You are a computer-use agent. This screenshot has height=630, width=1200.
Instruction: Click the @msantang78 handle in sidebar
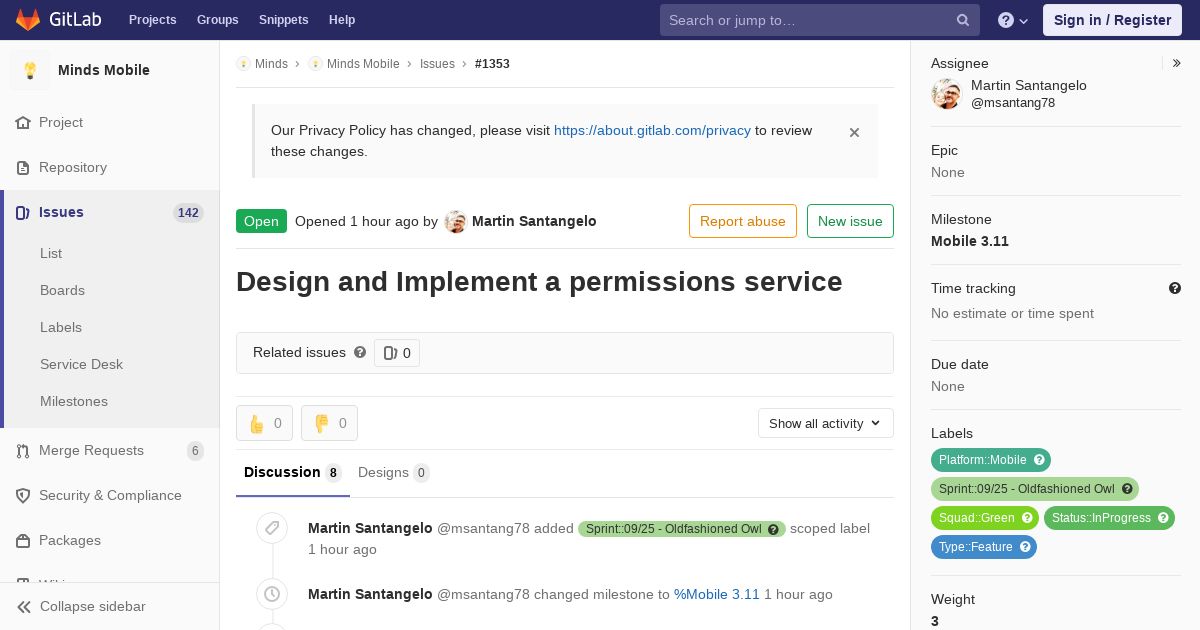[1013, 103]
